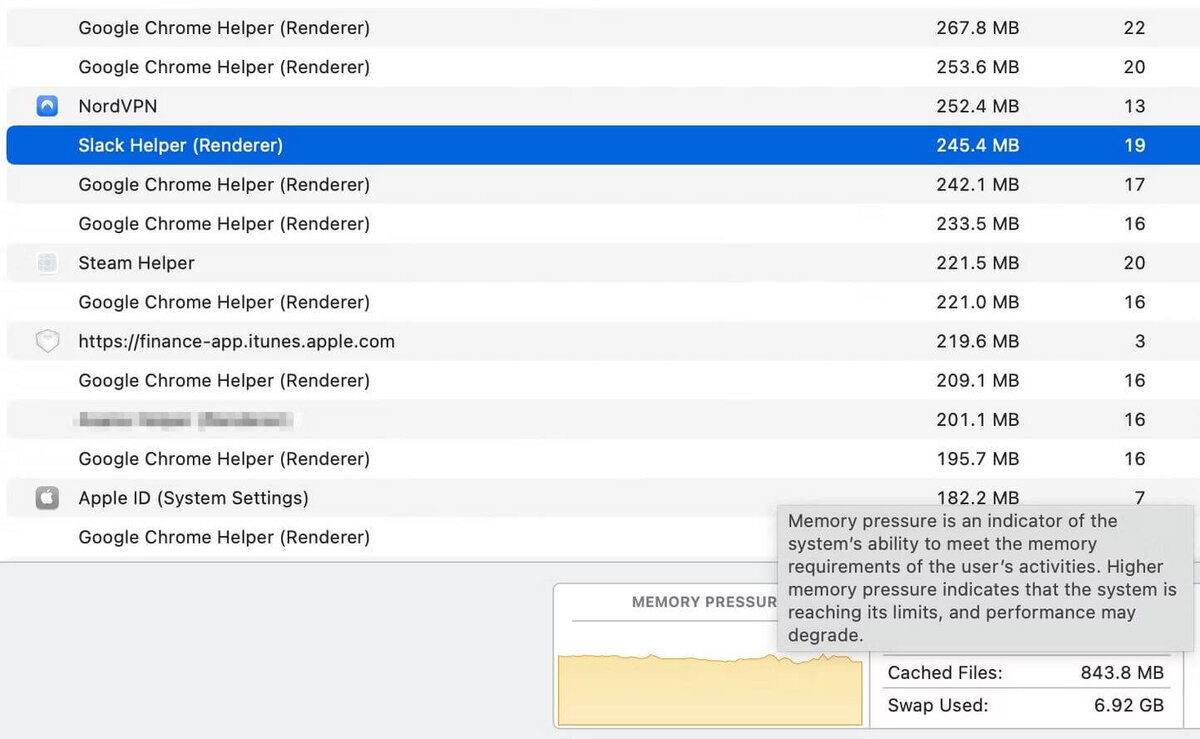This screenshot has width=1200, height=739.
Task: Click the 221.5 MB memory value for Steam Helper
Action: 978,263
